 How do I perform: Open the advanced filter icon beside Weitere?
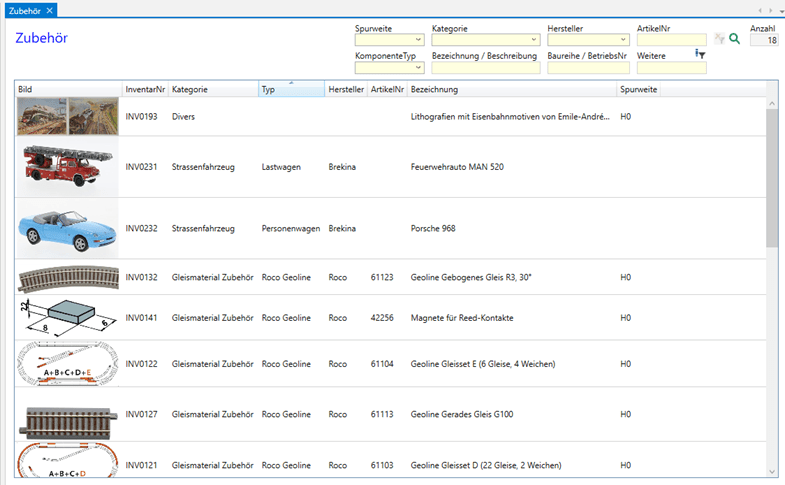[700, 55]
